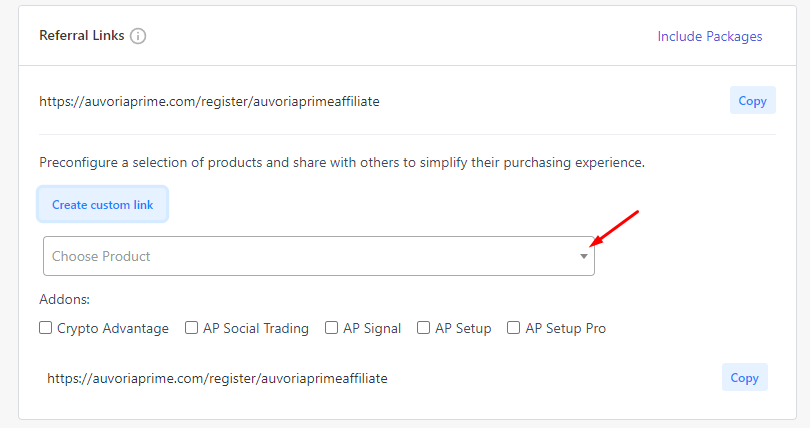Click the Addons label

tap(65, 299)
